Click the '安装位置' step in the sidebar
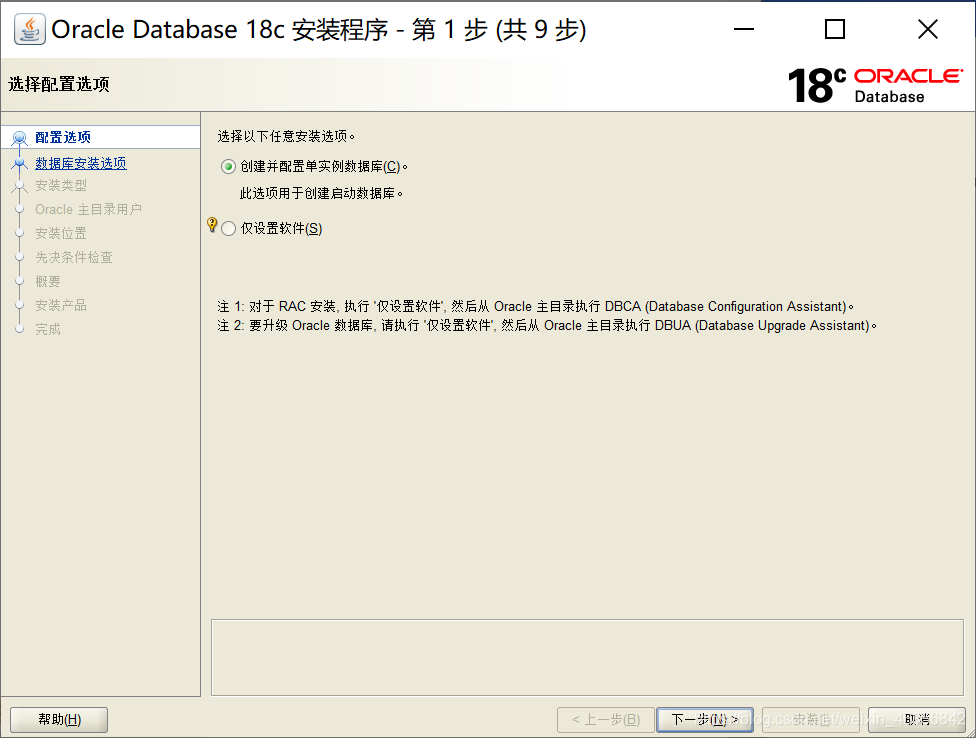The width and height of the screenshot is (976, 738). coord(61,233)
